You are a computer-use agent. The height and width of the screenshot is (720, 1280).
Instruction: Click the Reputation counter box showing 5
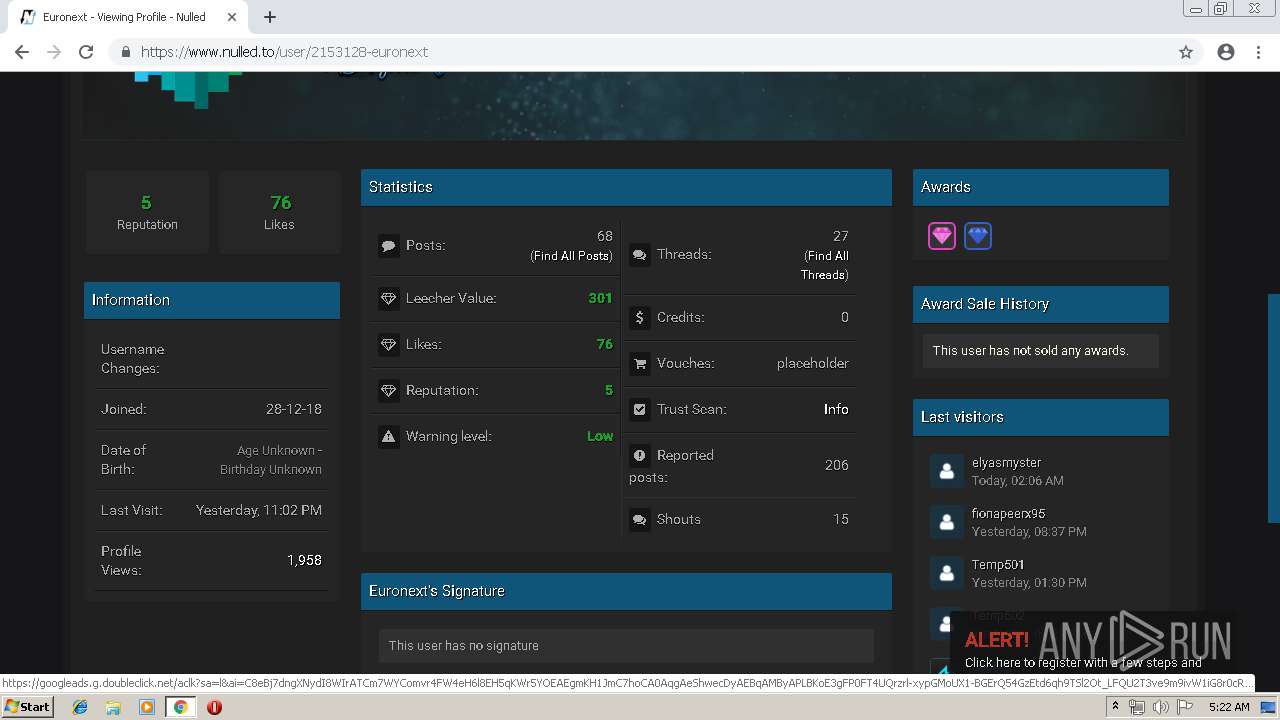tap(147, 211)
